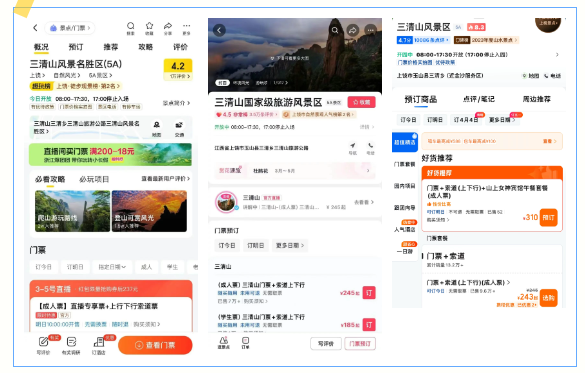This screenshot has width=585, height=373.
Task: Tap 有奖调研 icon in bottom bar
Action: point(71,341)
